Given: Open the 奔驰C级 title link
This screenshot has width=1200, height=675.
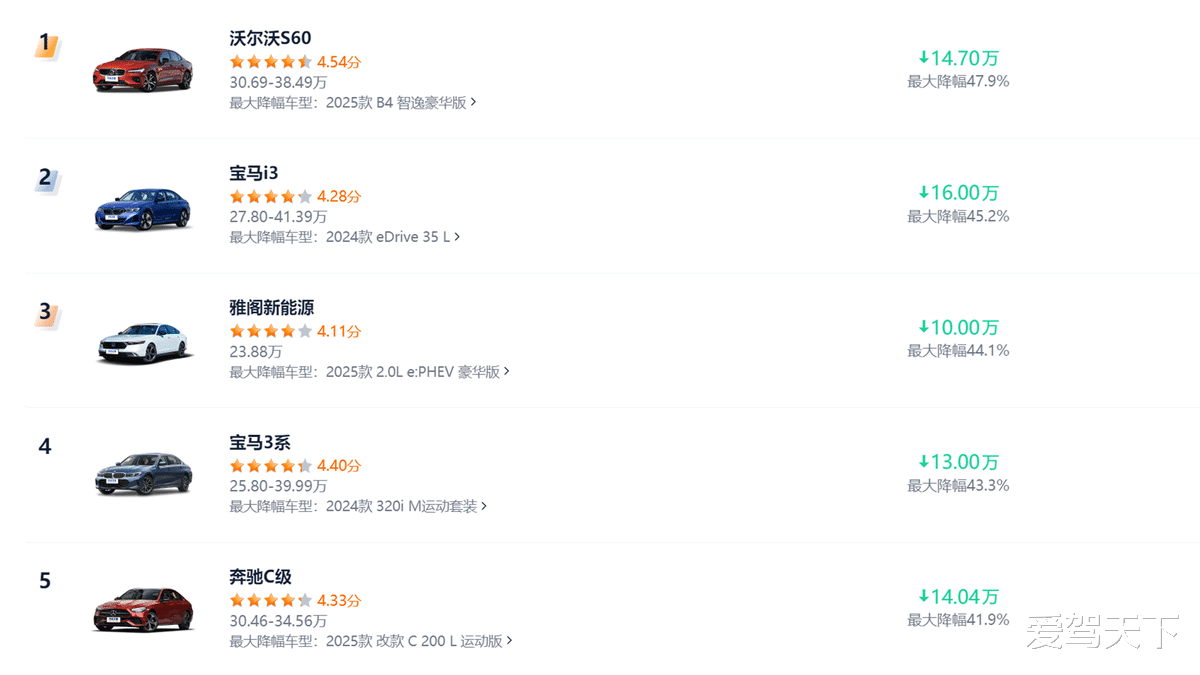Looking at the screenshot, I should [260, 577].
